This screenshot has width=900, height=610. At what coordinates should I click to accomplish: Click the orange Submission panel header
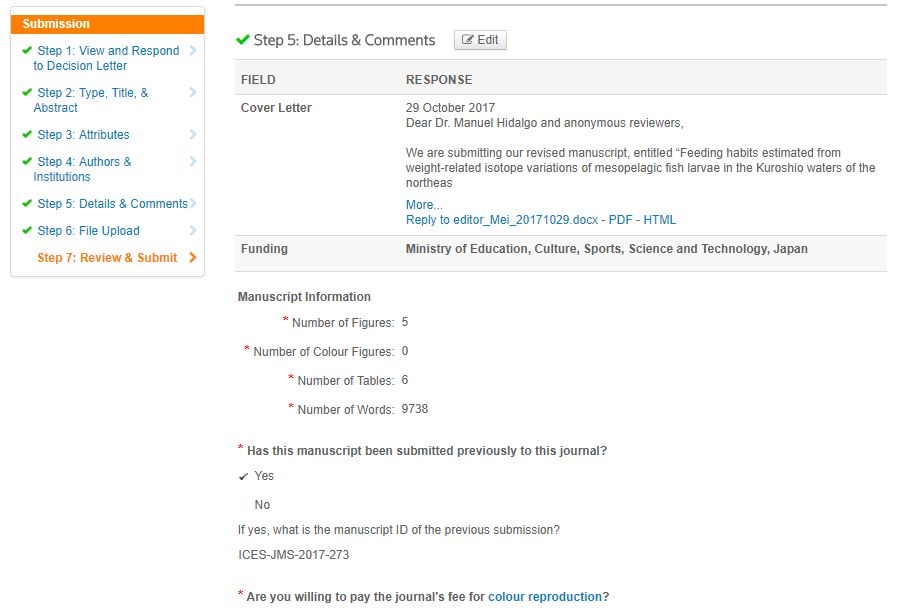point(107,24)
